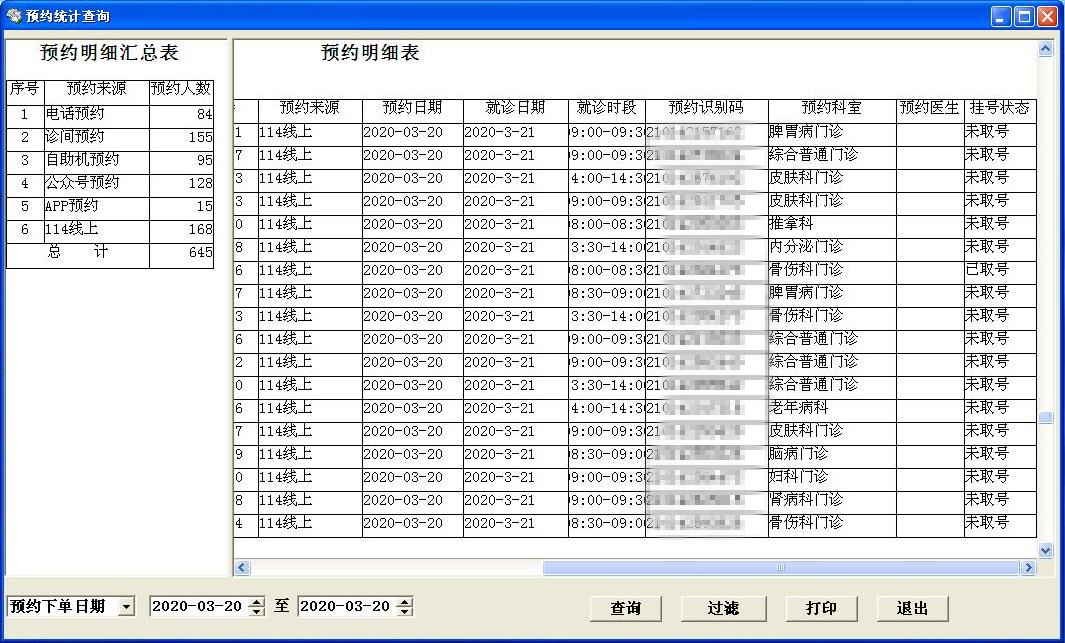The width and height of the screenshot is (1065, 643).
Task: Click the 查询 (Query) button
Action: tap(626, 608)
